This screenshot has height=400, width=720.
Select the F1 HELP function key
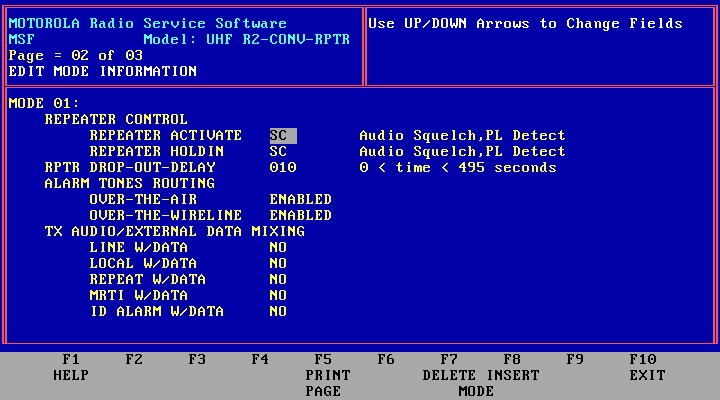71,367
